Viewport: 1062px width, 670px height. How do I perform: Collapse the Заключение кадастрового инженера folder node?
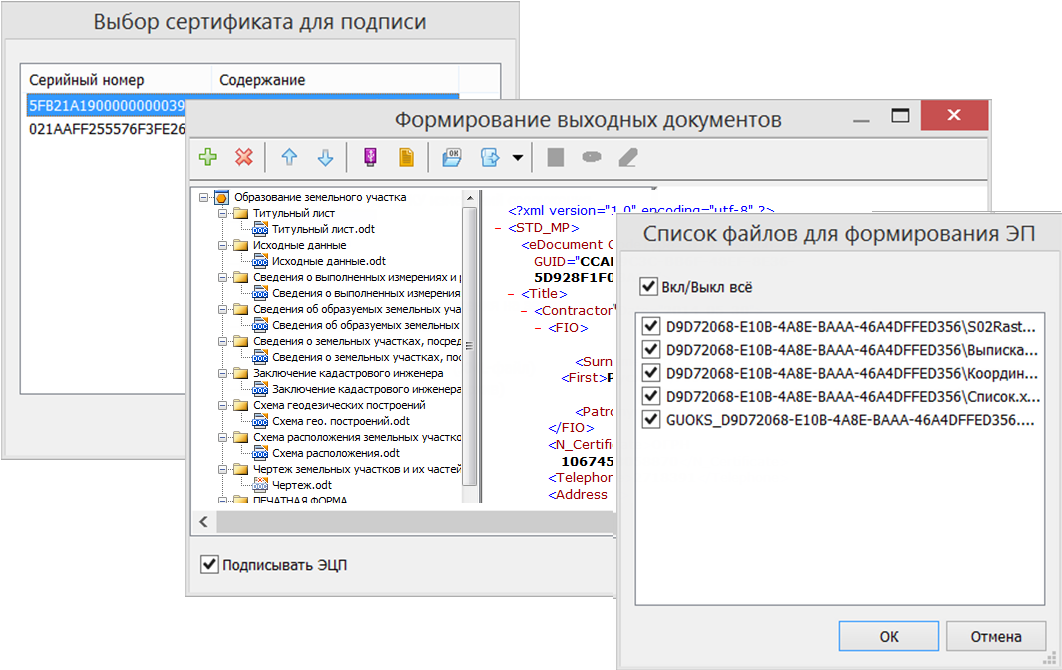point(222,373)
